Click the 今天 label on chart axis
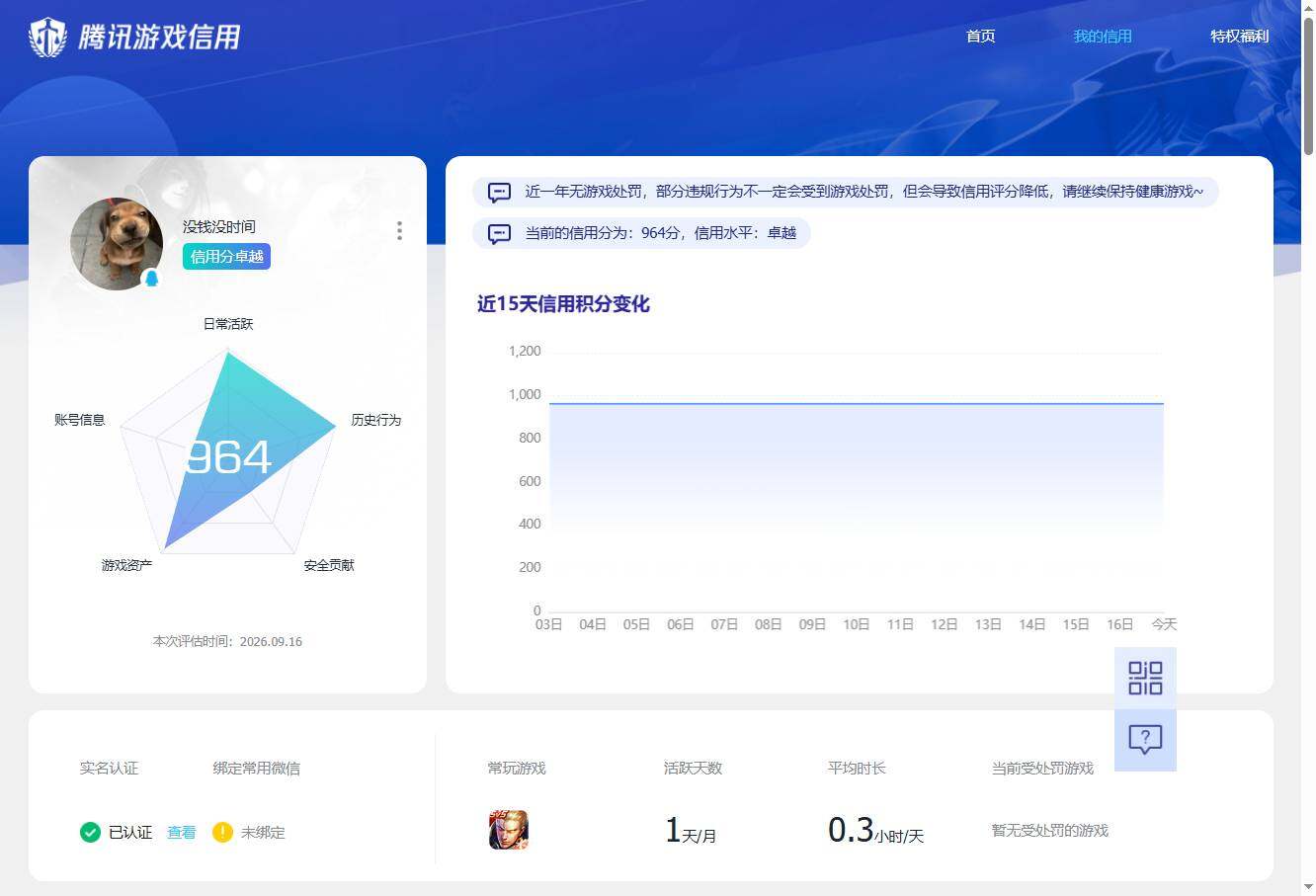This screenshot has height=896, width=1316. click(1164, 624)
